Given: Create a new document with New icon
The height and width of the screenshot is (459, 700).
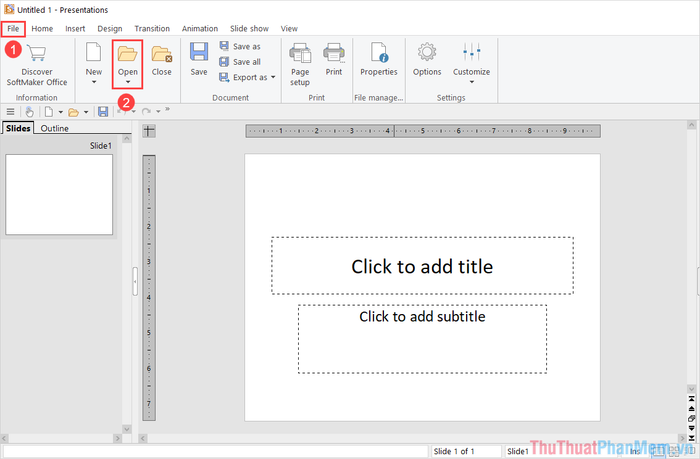Looking at the screenshot, I should tap(94, 52).
